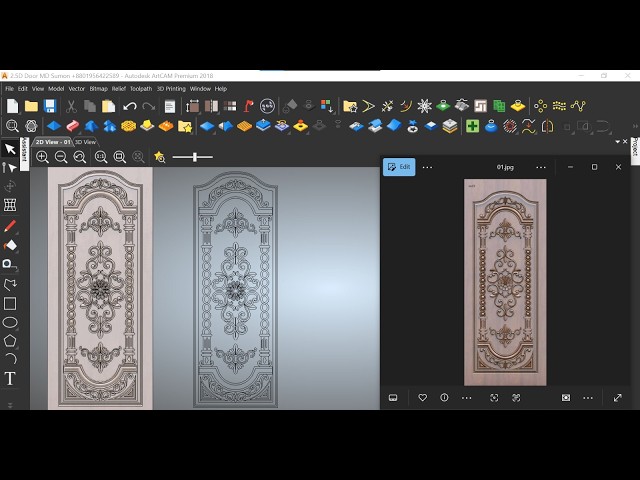The image size is (640, 480).
Task: Open the Relief menu
Action: pos(119,89)
